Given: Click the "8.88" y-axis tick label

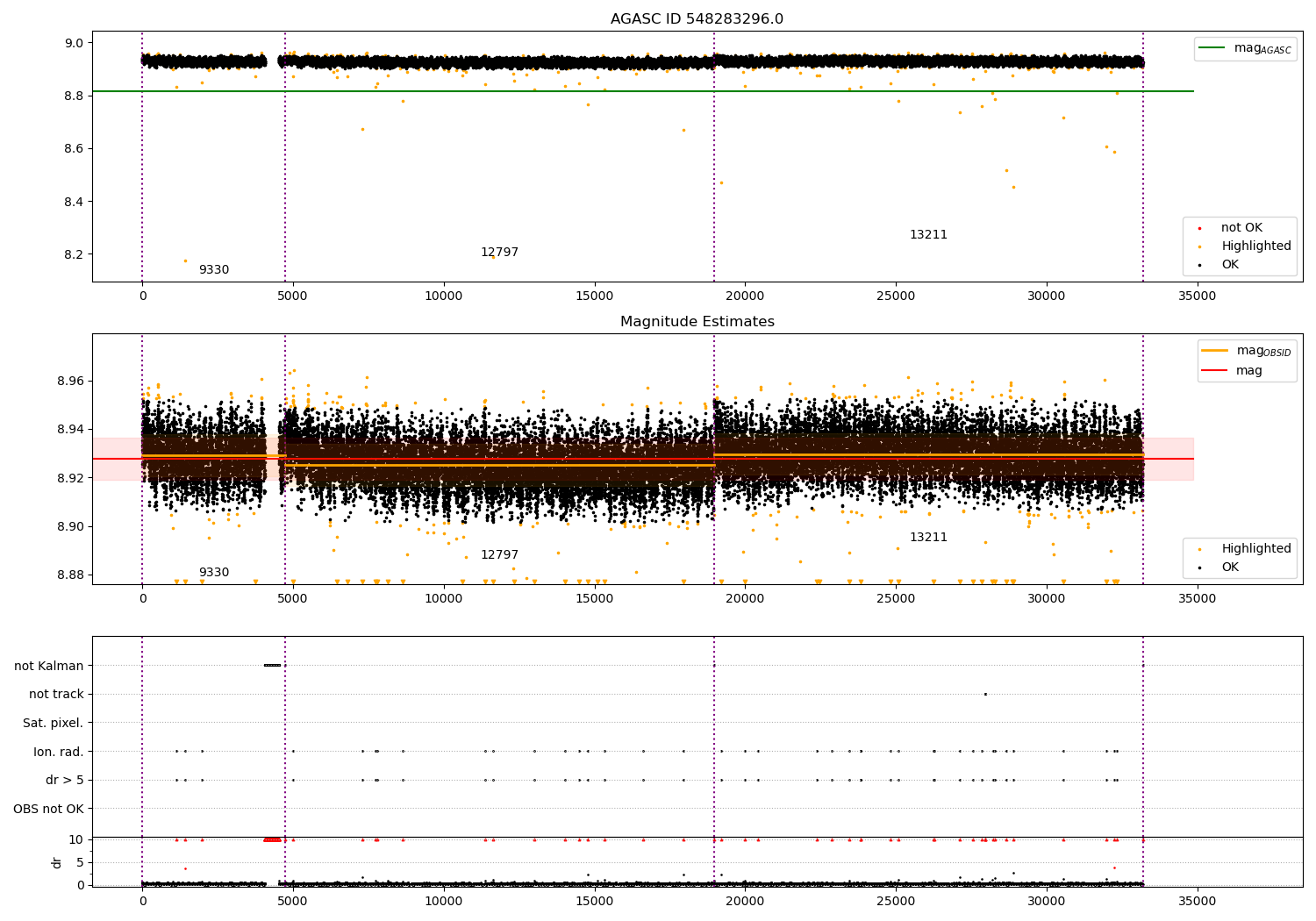Looking at the screenshot, I should (70, 575).
